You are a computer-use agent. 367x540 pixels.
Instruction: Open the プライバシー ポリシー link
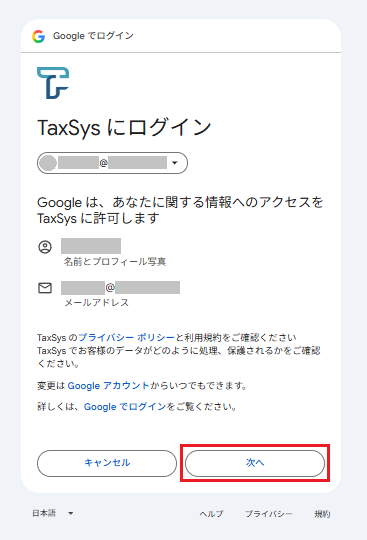126,338
